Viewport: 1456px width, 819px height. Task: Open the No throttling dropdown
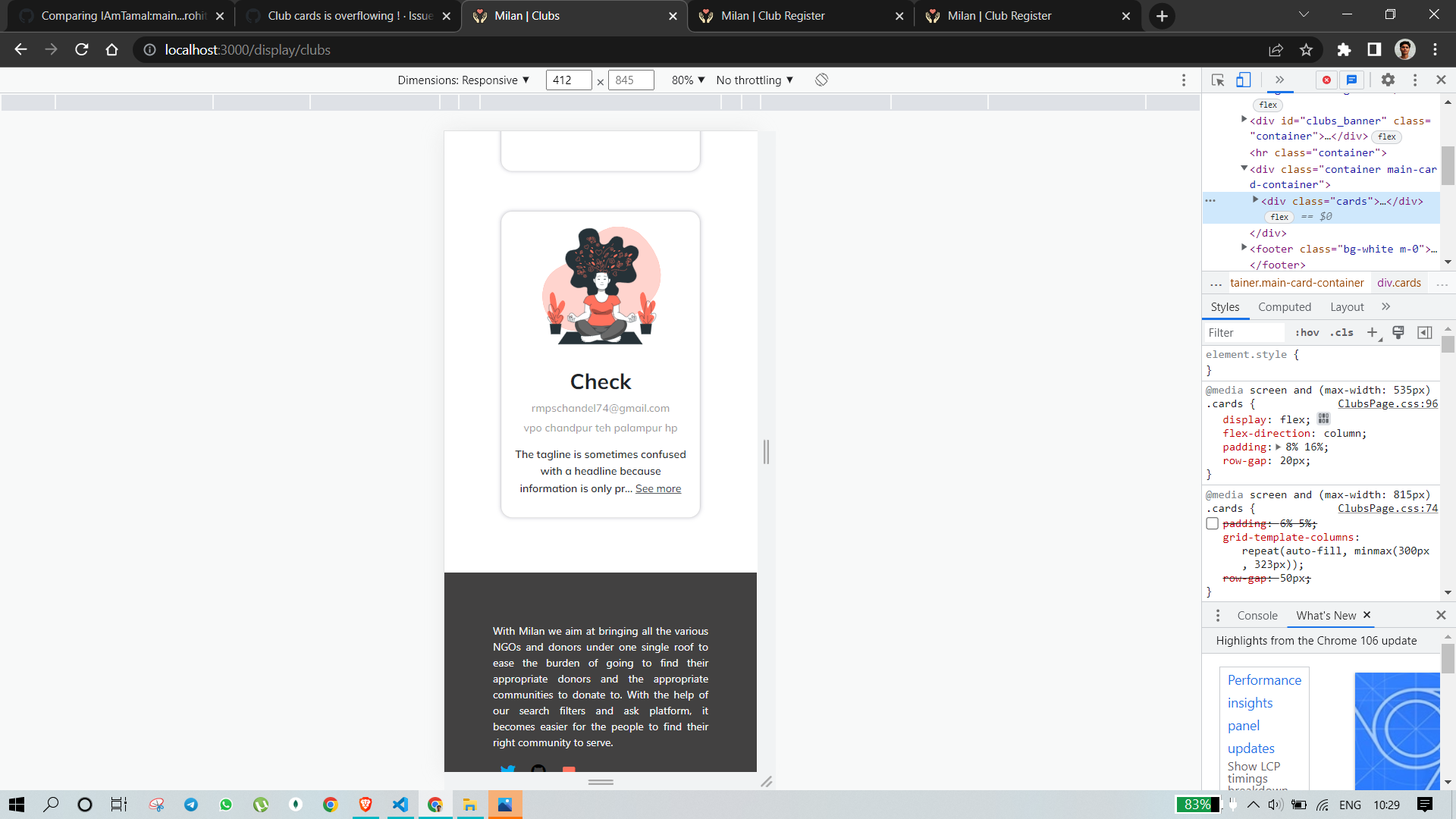tap(755, 80)
